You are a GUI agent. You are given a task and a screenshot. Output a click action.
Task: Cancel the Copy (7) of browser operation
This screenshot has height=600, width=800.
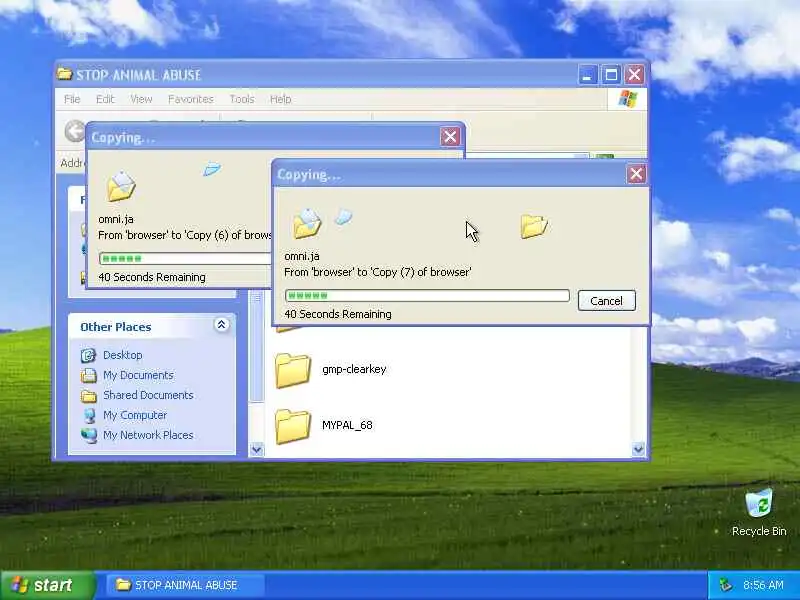[x=607, y=301]
